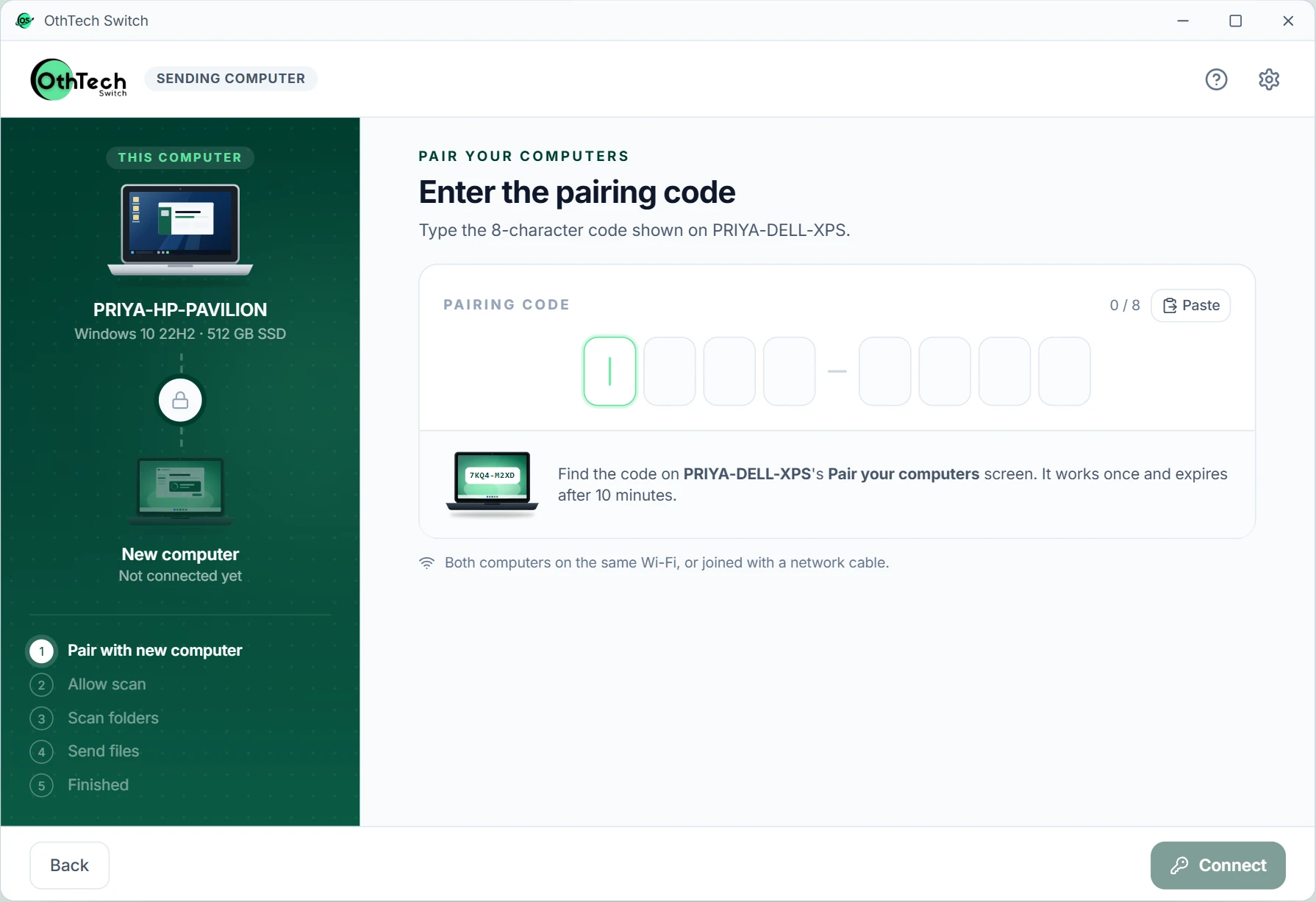The image size is (1316, 902).
Task: Click the OthTech Switch logo
Action: pos(79,79)
